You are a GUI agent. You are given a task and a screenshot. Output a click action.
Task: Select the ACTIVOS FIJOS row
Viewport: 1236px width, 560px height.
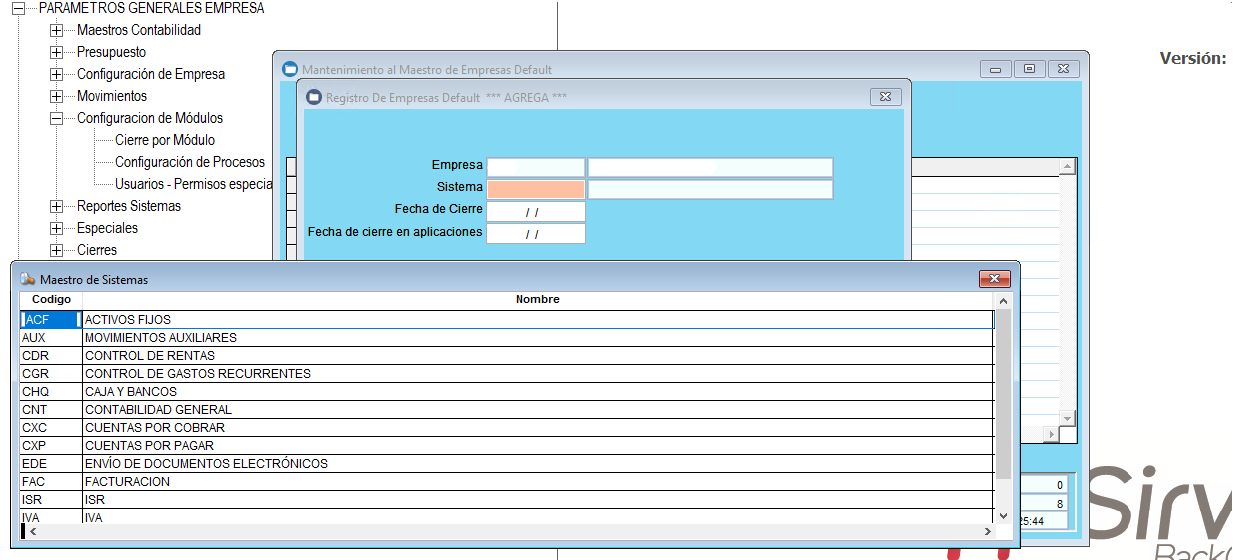pyautogui.click(x=127, y=320)
